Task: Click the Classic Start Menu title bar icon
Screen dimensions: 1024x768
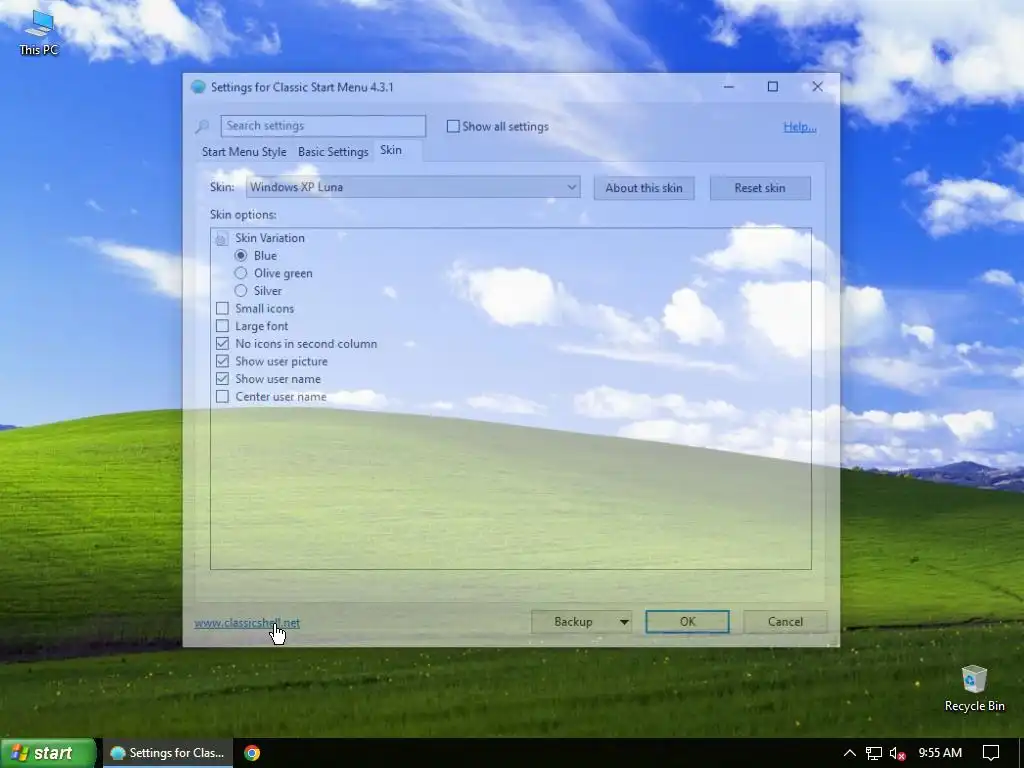Action: click(x=198, y=87)
